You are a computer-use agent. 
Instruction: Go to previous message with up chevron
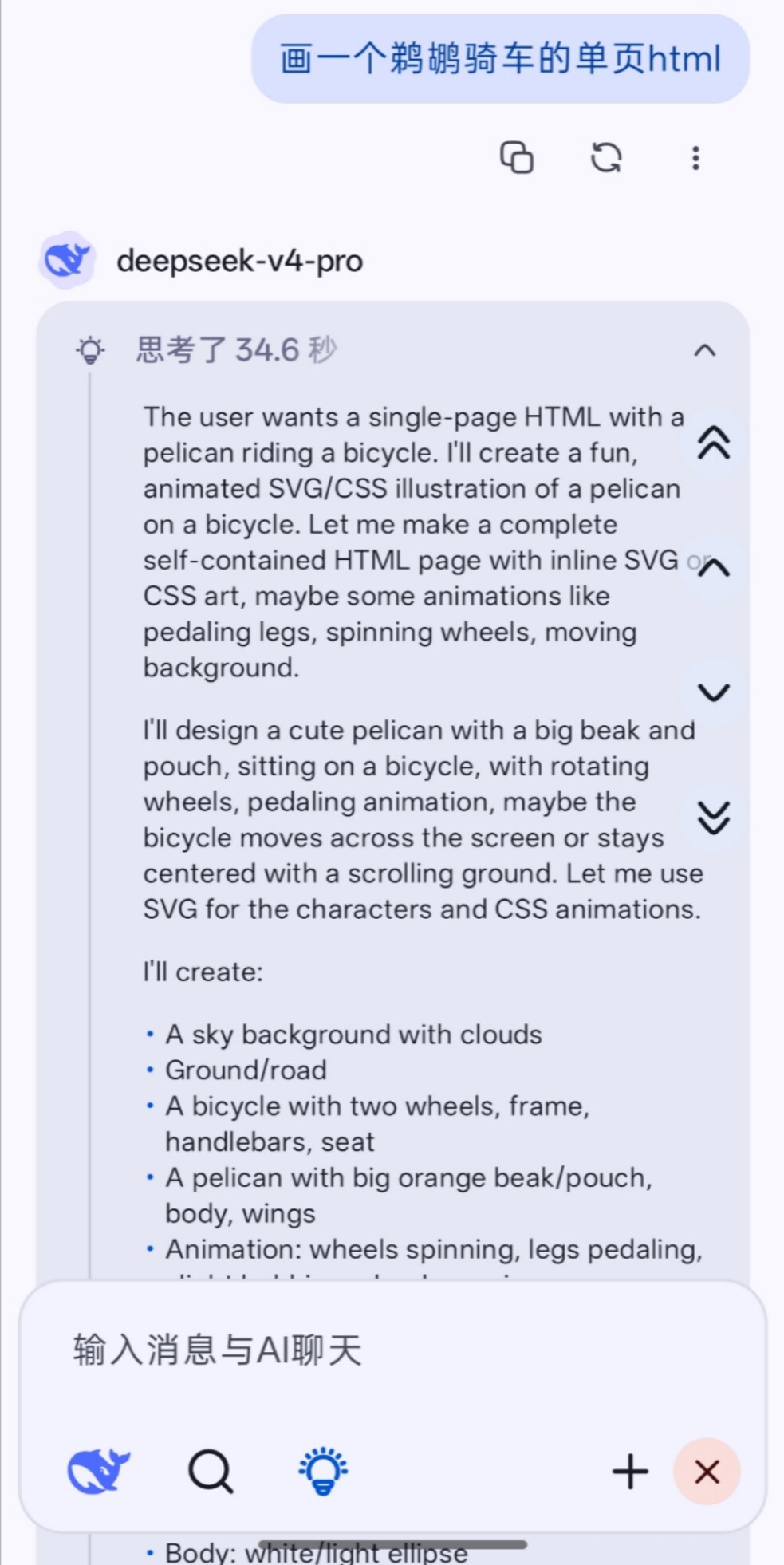click(x=714, y=568)
